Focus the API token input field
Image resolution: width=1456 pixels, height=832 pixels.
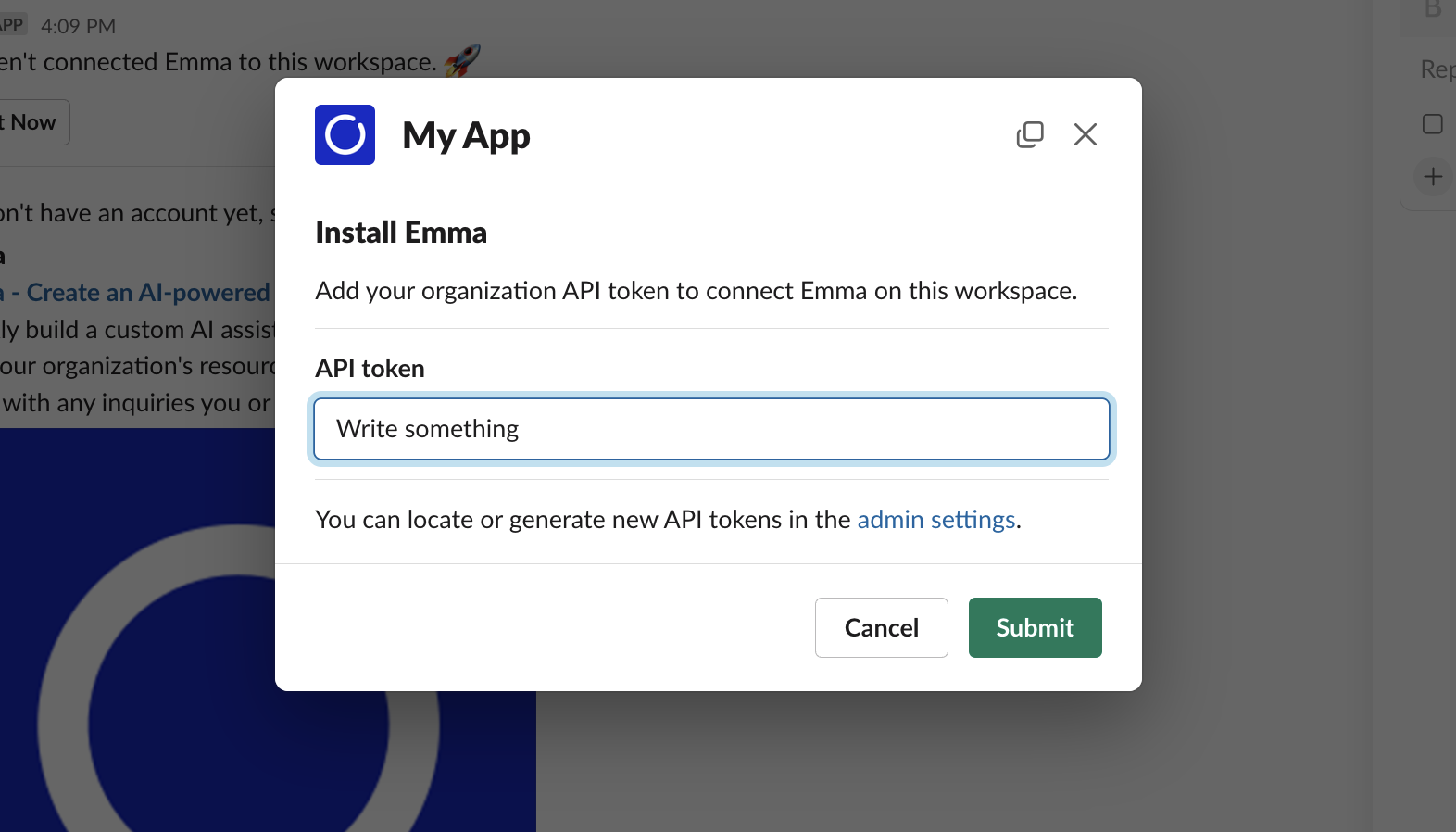click(x=711, y=429)
